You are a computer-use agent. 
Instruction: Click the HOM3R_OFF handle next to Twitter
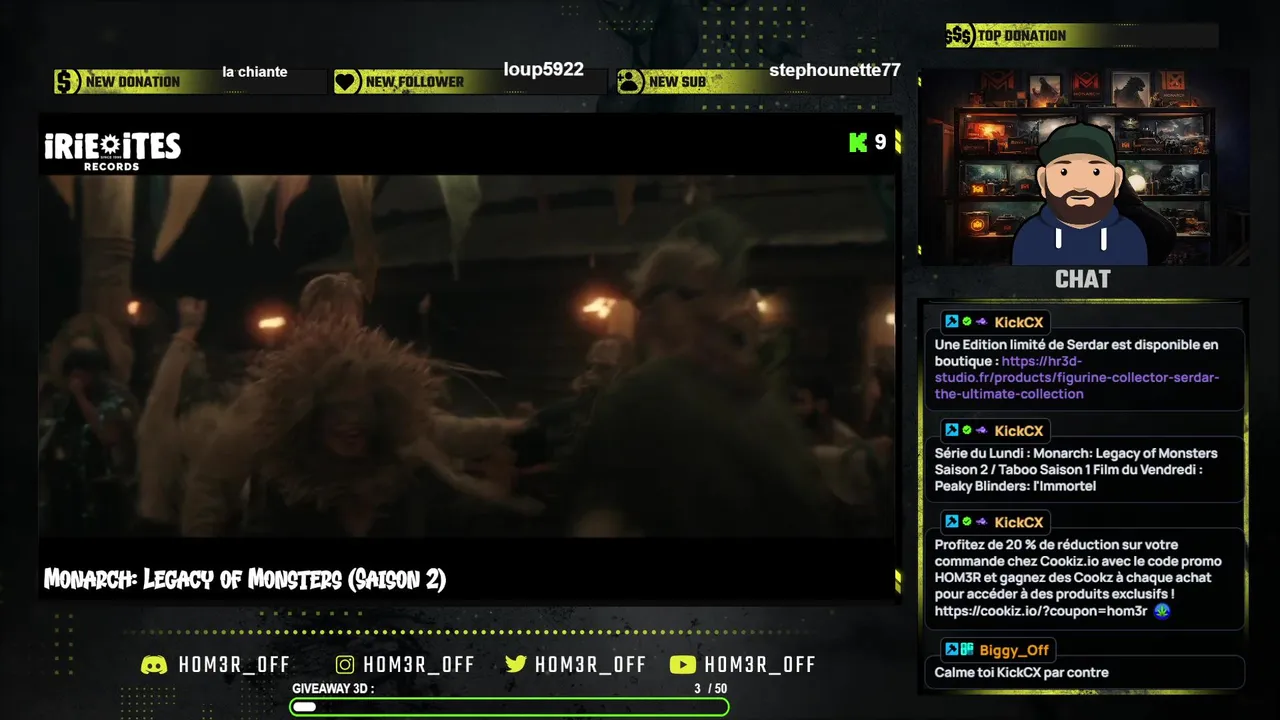click(591, 665)
